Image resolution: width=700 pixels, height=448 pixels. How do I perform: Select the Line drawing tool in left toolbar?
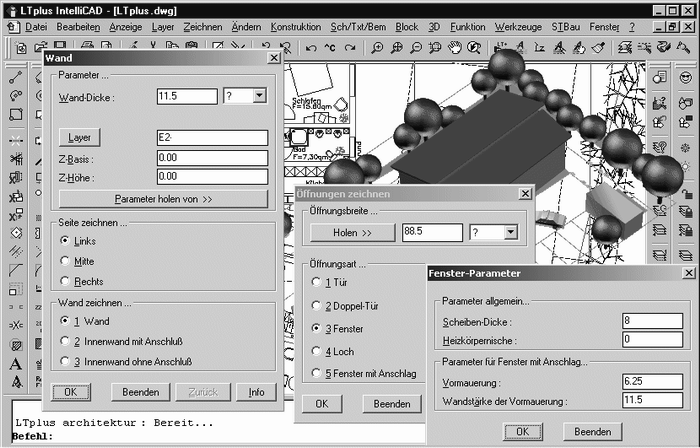16,78
